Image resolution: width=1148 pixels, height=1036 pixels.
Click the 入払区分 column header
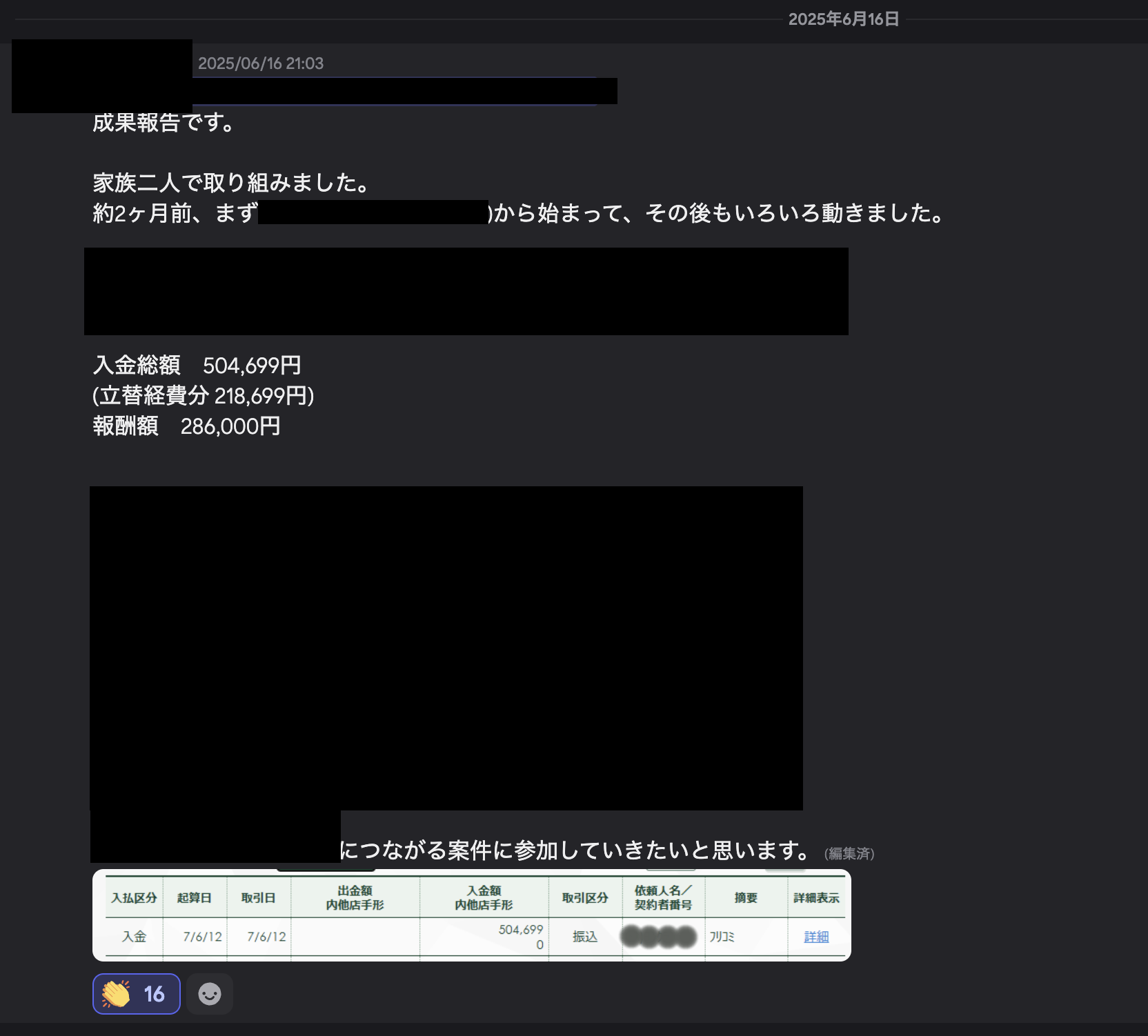[x=134, y=898]
